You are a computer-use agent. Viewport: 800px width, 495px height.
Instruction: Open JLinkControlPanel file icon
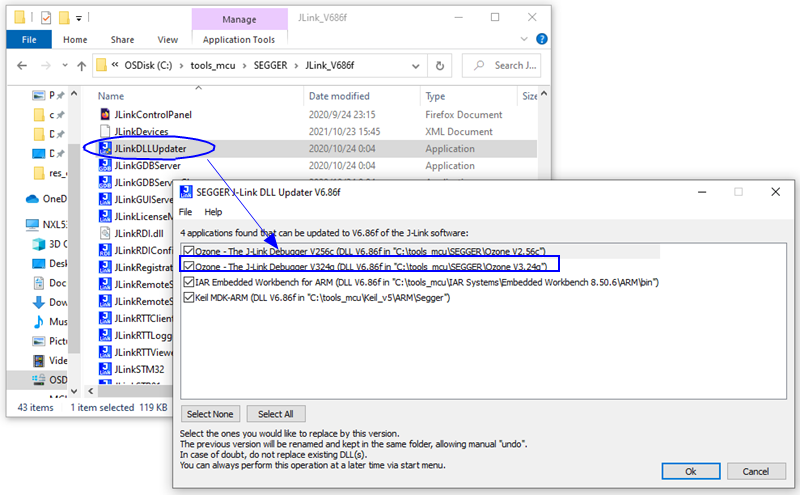coord(105,114)
